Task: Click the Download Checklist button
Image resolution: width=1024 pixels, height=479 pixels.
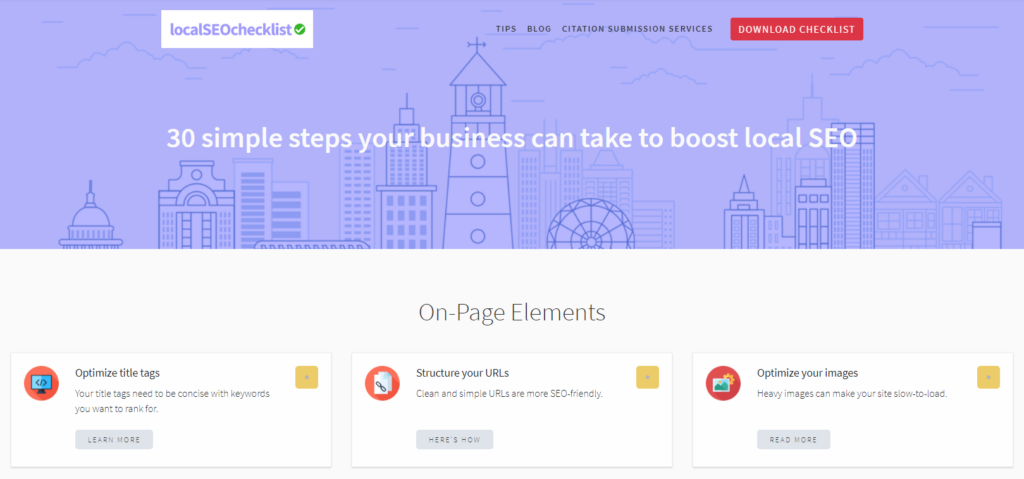Action: click(x=797, y=29)
